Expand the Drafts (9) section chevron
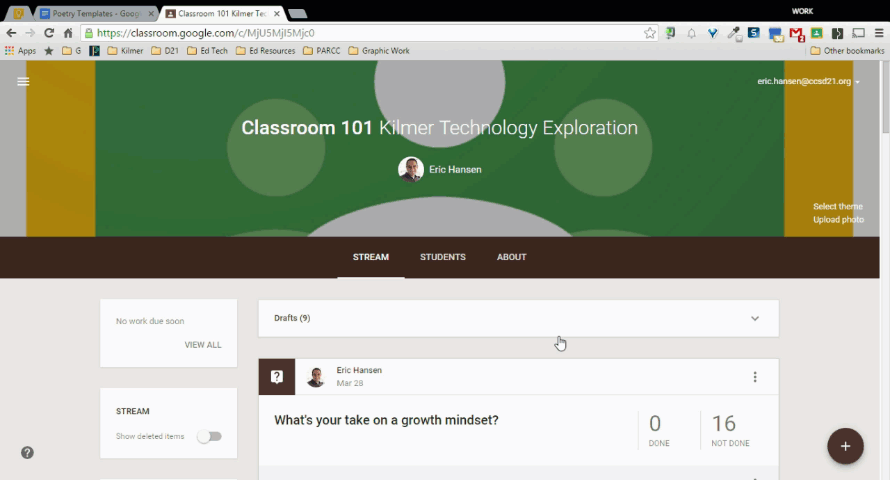Screen dimensions: 890x480 click(x=755, y=319)
